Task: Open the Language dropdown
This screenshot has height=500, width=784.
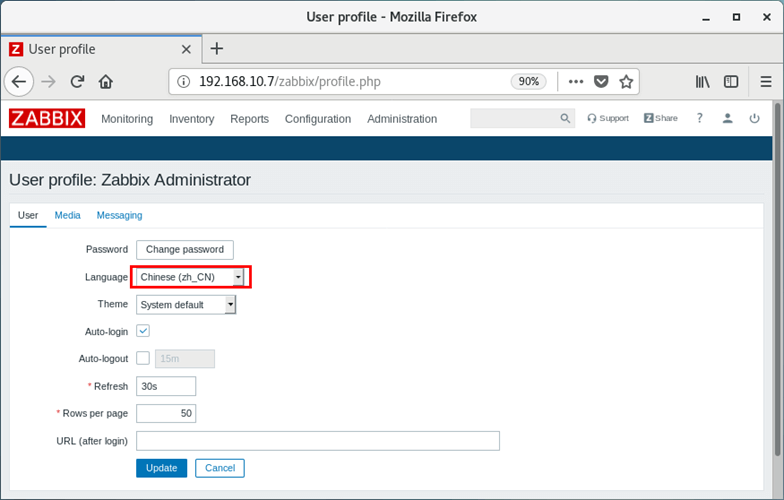Action: coord(190,277)
